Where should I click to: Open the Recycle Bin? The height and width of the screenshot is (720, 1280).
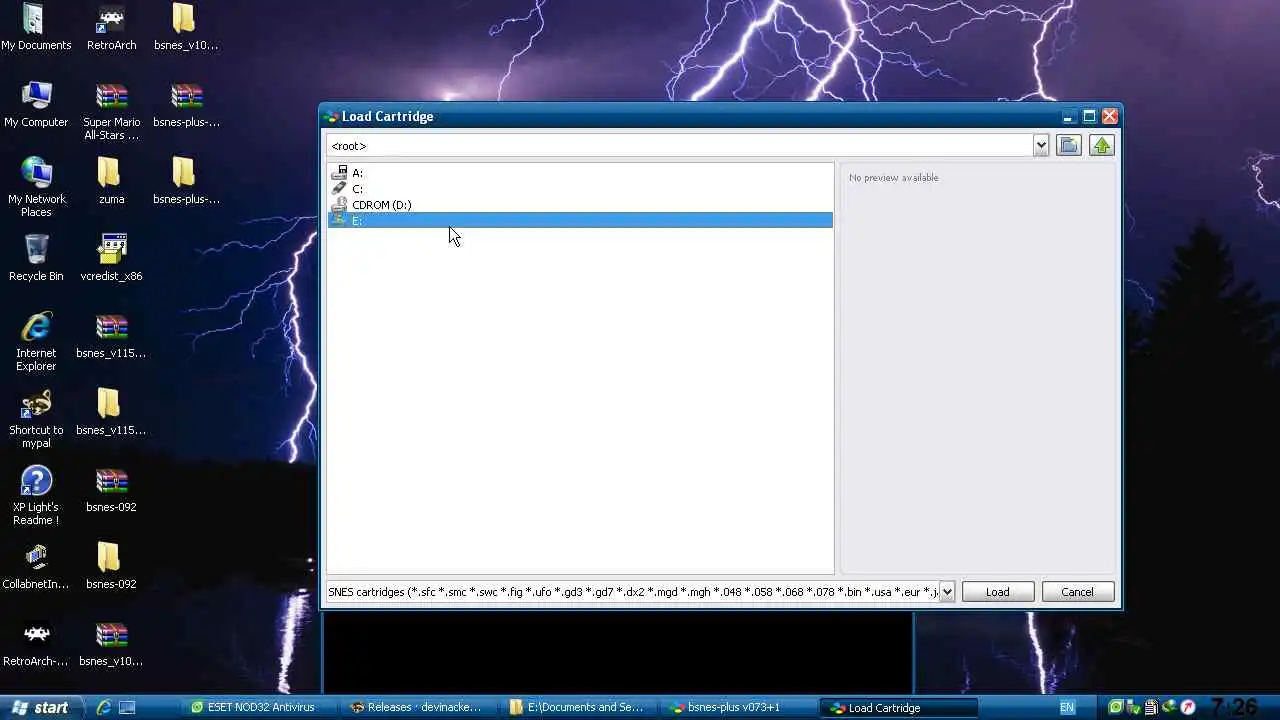(x=36, y=259)
